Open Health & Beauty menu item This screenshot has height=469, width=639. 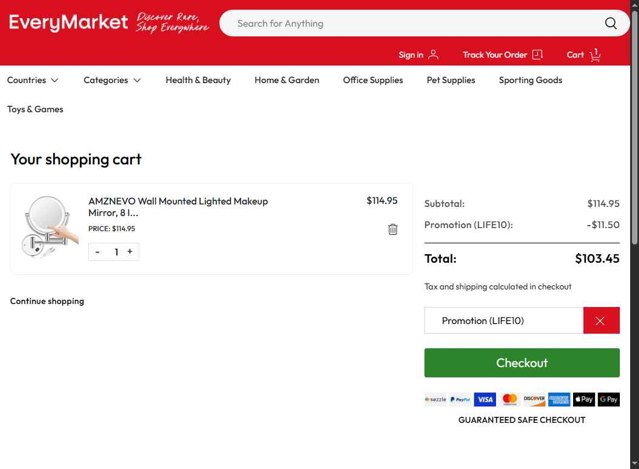point(198,80)
